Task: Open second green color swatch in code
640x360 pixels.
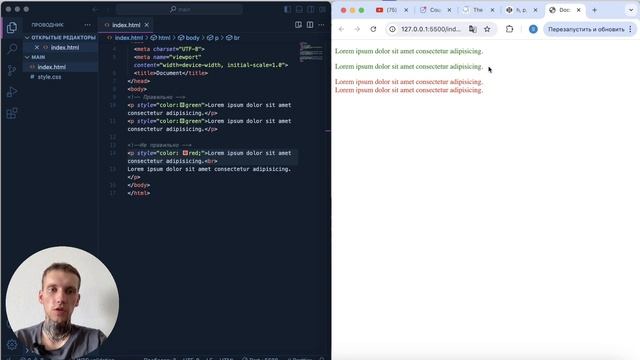Action: click(x=182, y=121)
